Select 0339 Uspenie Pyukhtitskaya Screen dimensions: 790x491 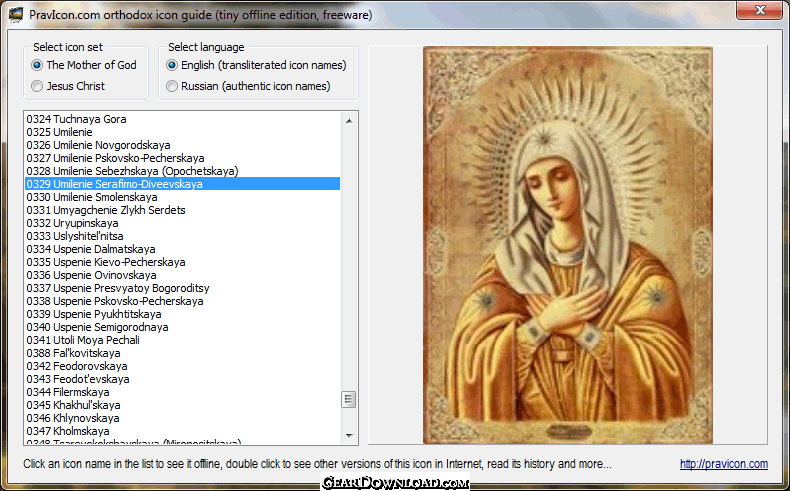tap(183, 314)
